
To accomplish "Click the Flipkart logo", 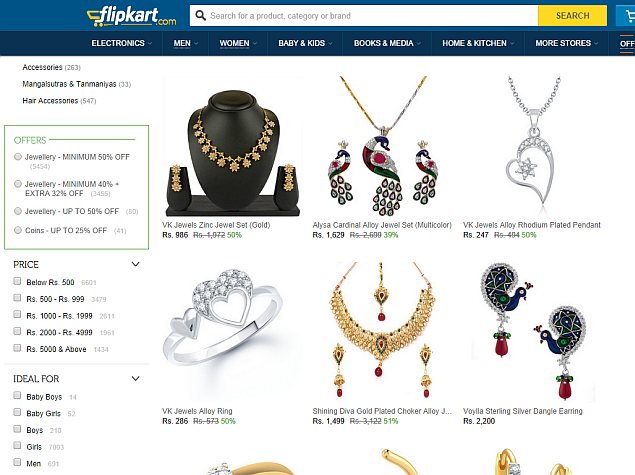I will tap(132, 16).
